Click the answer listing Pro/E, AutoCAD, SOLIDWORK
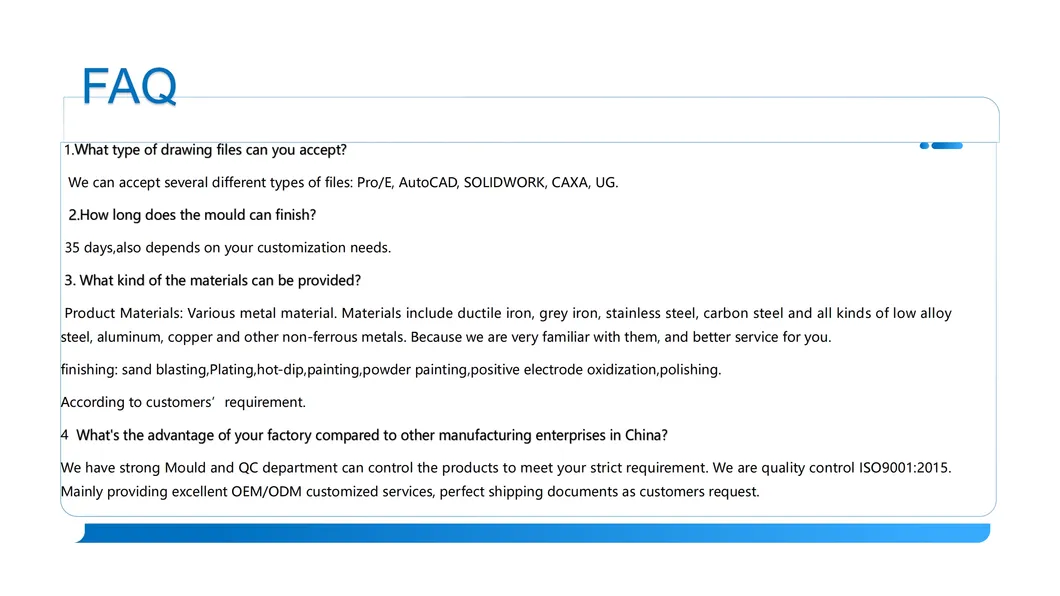Image resolution: width=1060 pixels, height=596 pixels. 343,183
